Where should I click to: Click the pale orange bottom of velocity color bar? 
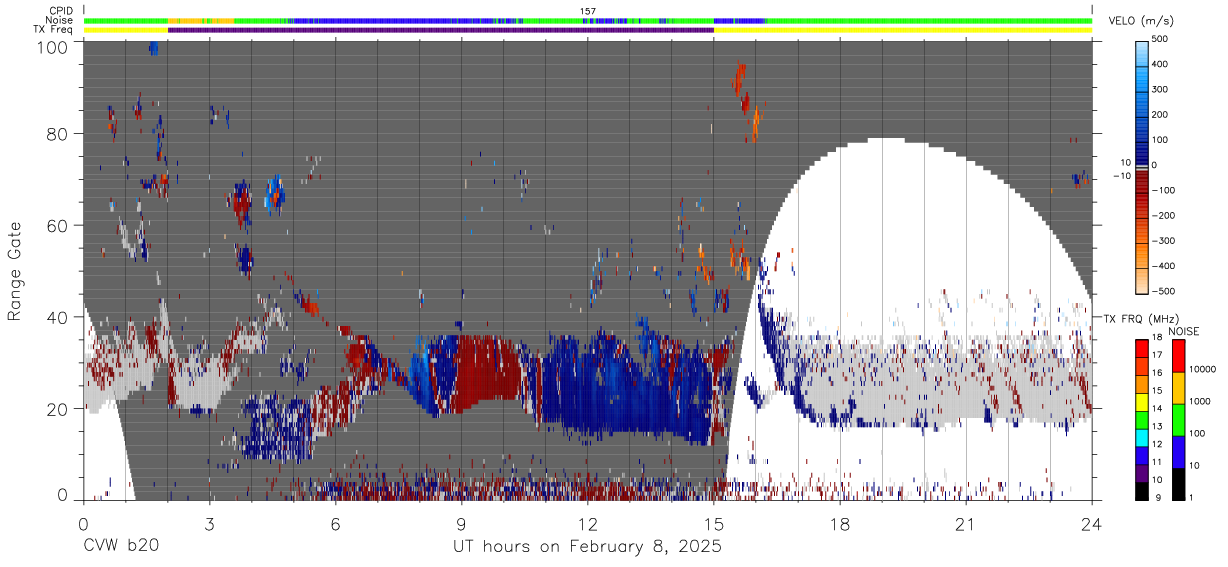(x=1142, y=280)
